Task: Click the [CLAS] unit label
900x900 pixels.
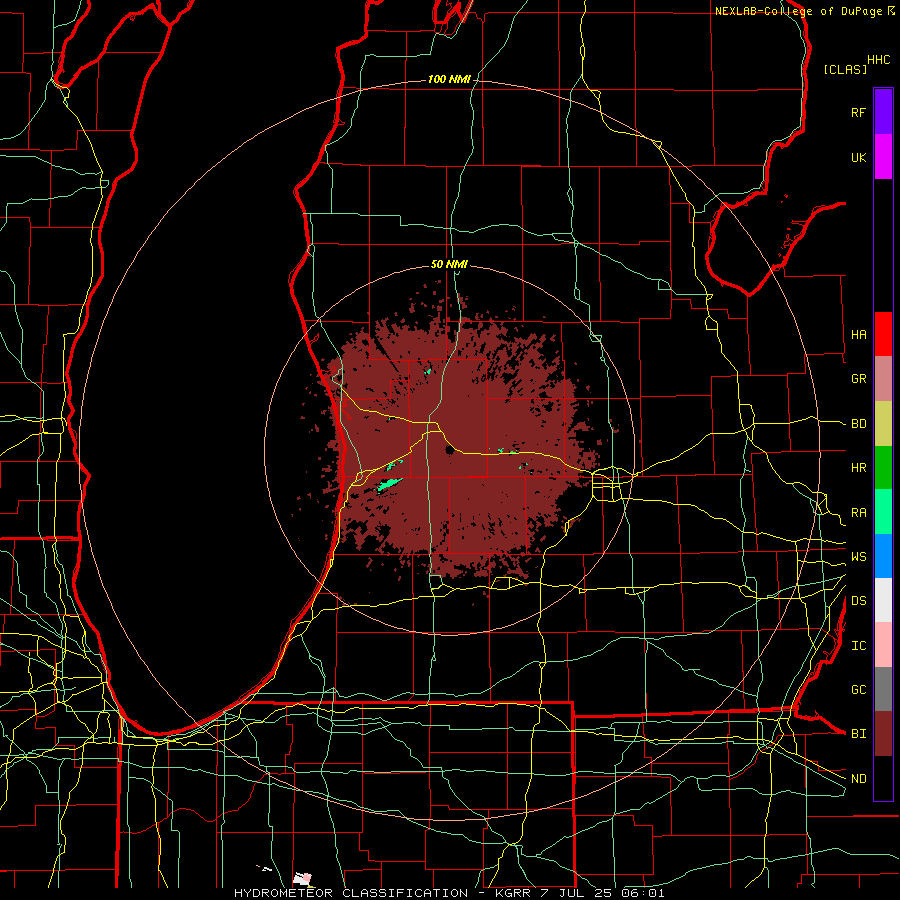Action: pos(845,69)
